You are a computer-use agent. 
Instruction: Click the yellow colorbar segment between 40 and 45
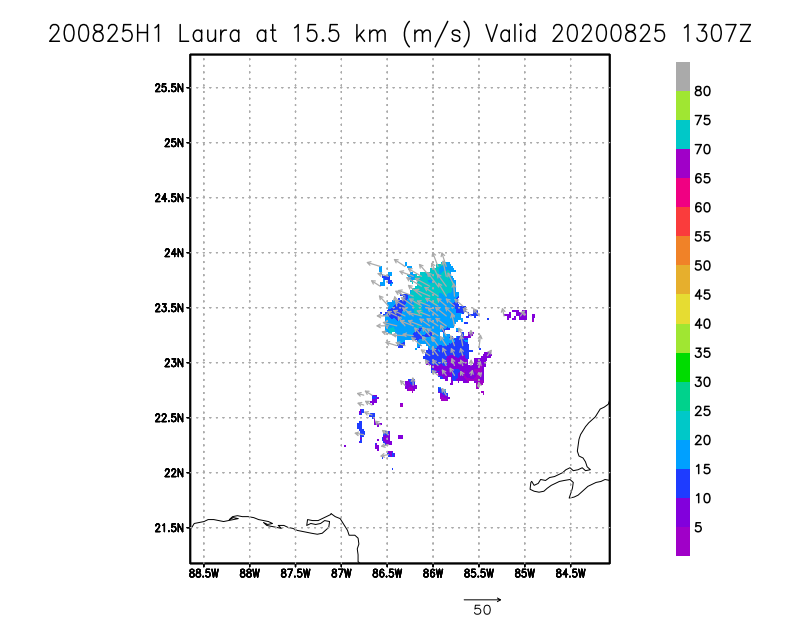click(x=683, y=309)
